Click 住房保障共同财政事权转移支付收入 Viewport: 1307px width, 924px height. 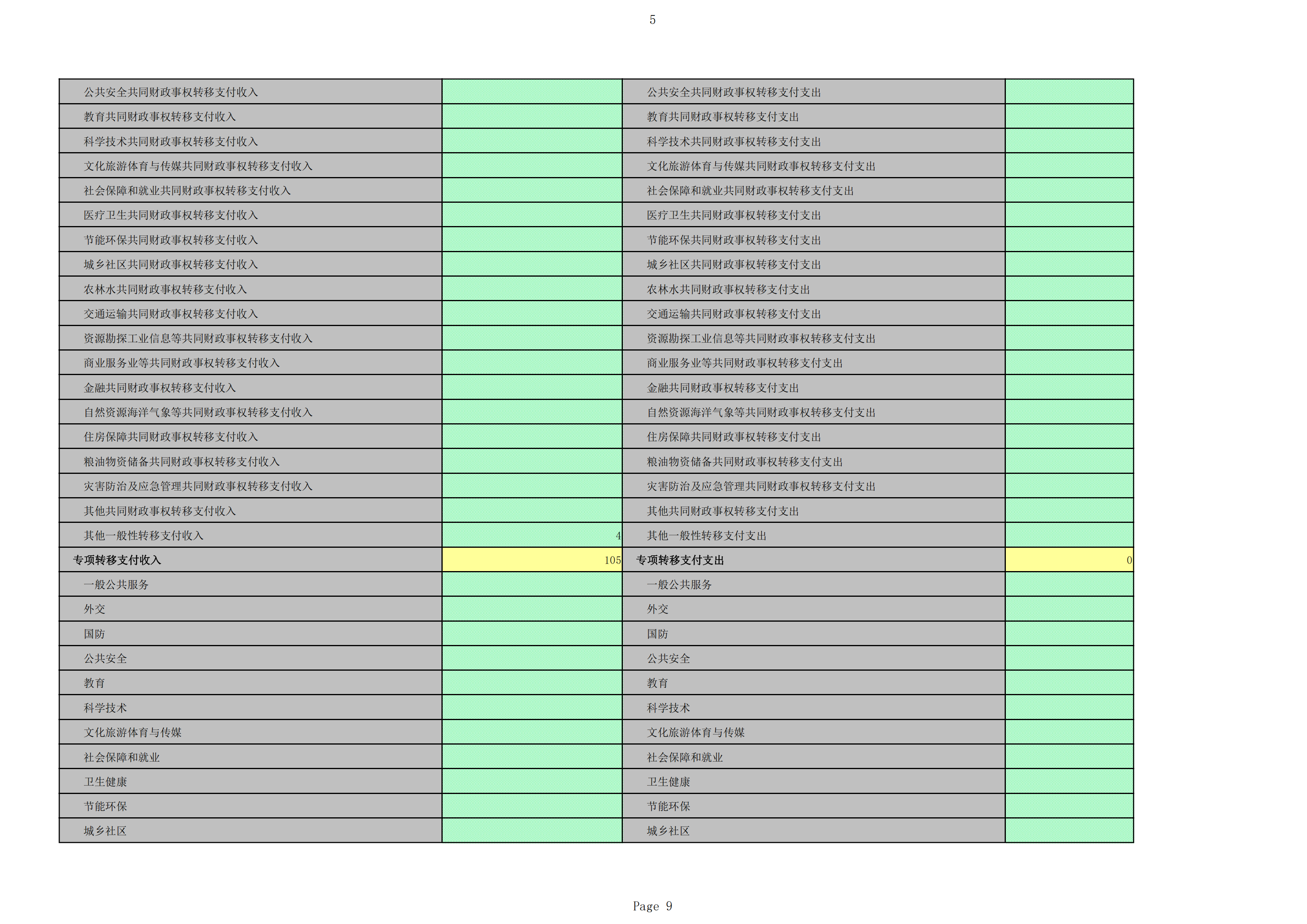pos(171,437)
